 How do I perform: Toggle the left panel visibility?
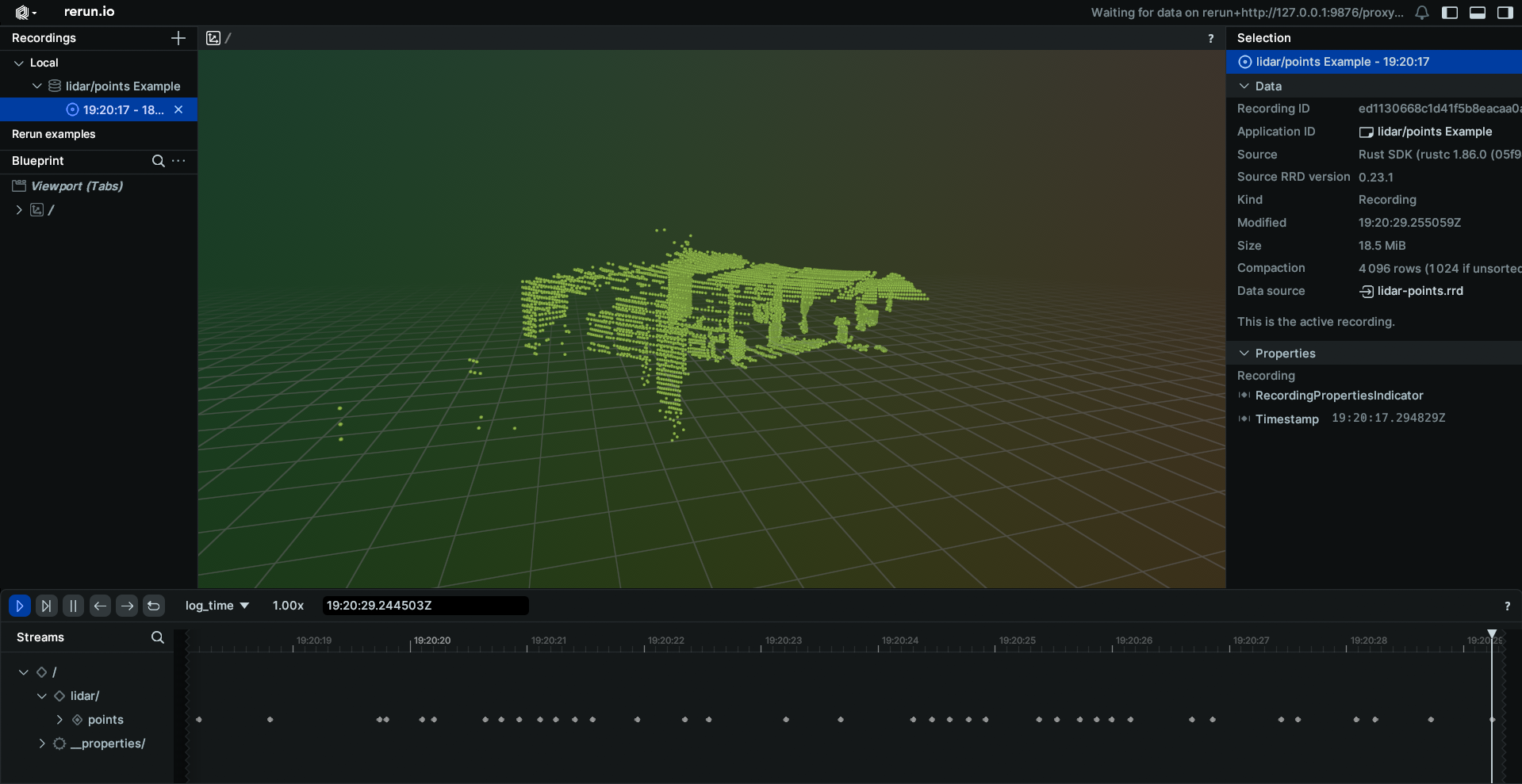click(1450, 13)
